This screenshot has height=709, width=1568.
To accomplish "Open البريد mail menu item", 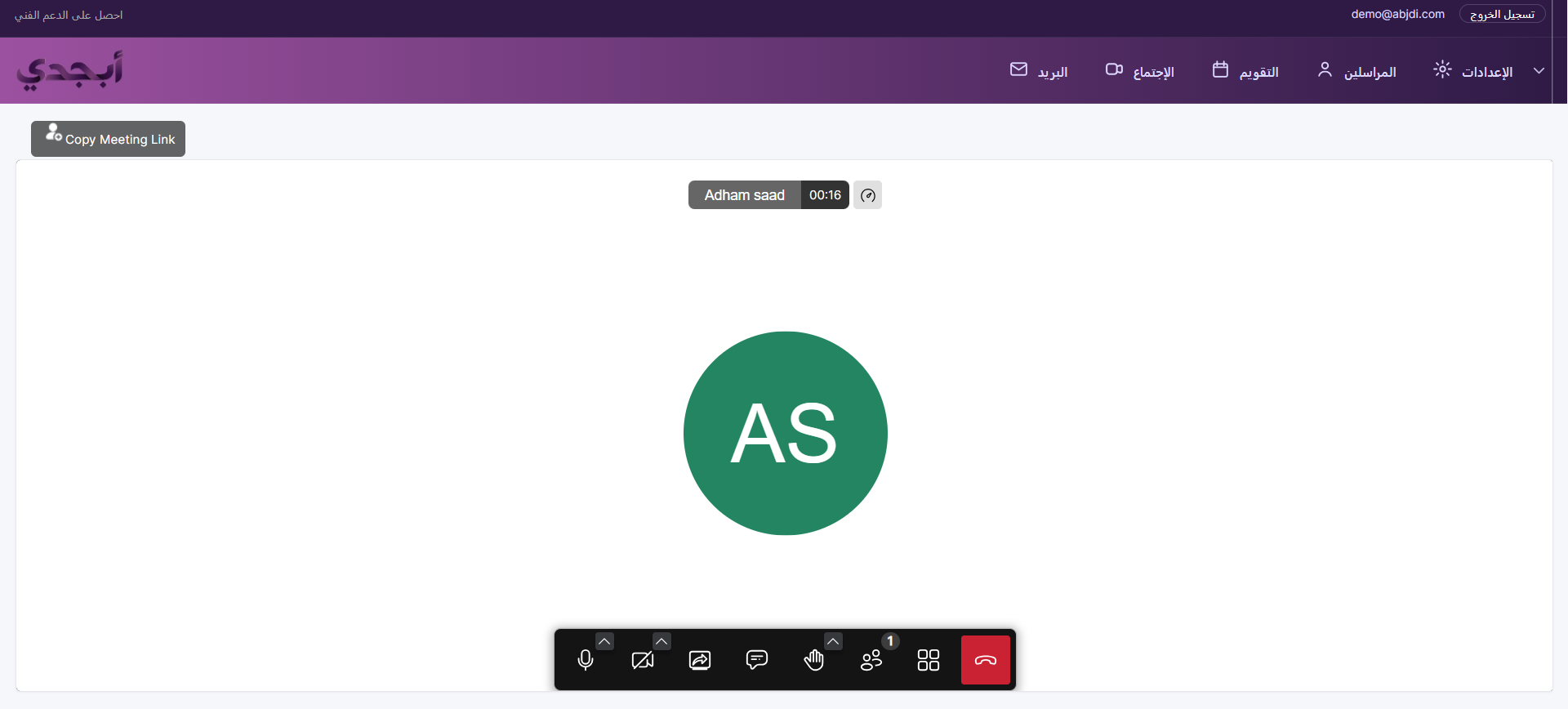I will tap(1053, 72).
